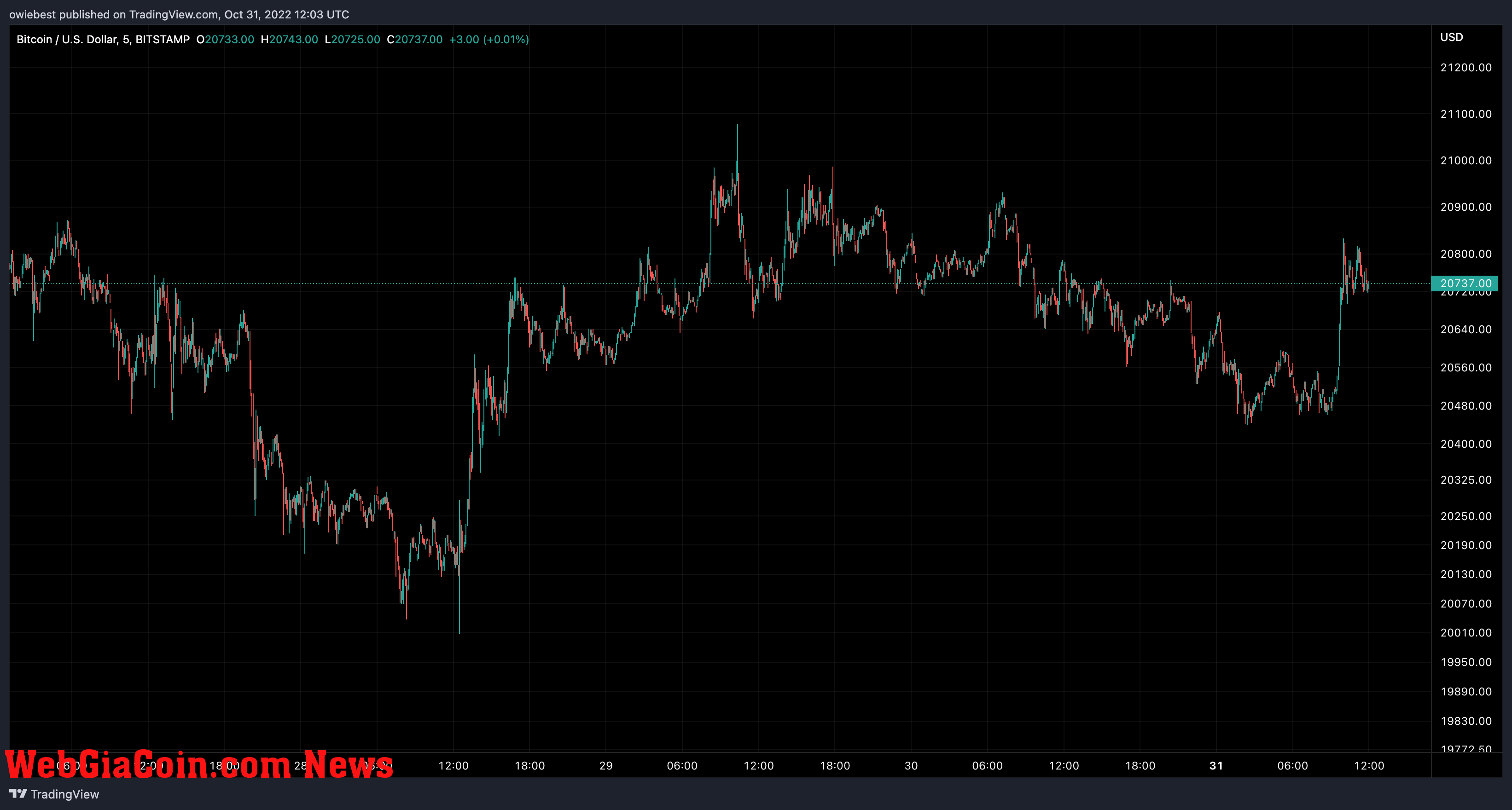The height and width of the screenshot is (810, 1512).
Task: Click the bold date label 31 on time axis
Action: point(1216,765)
